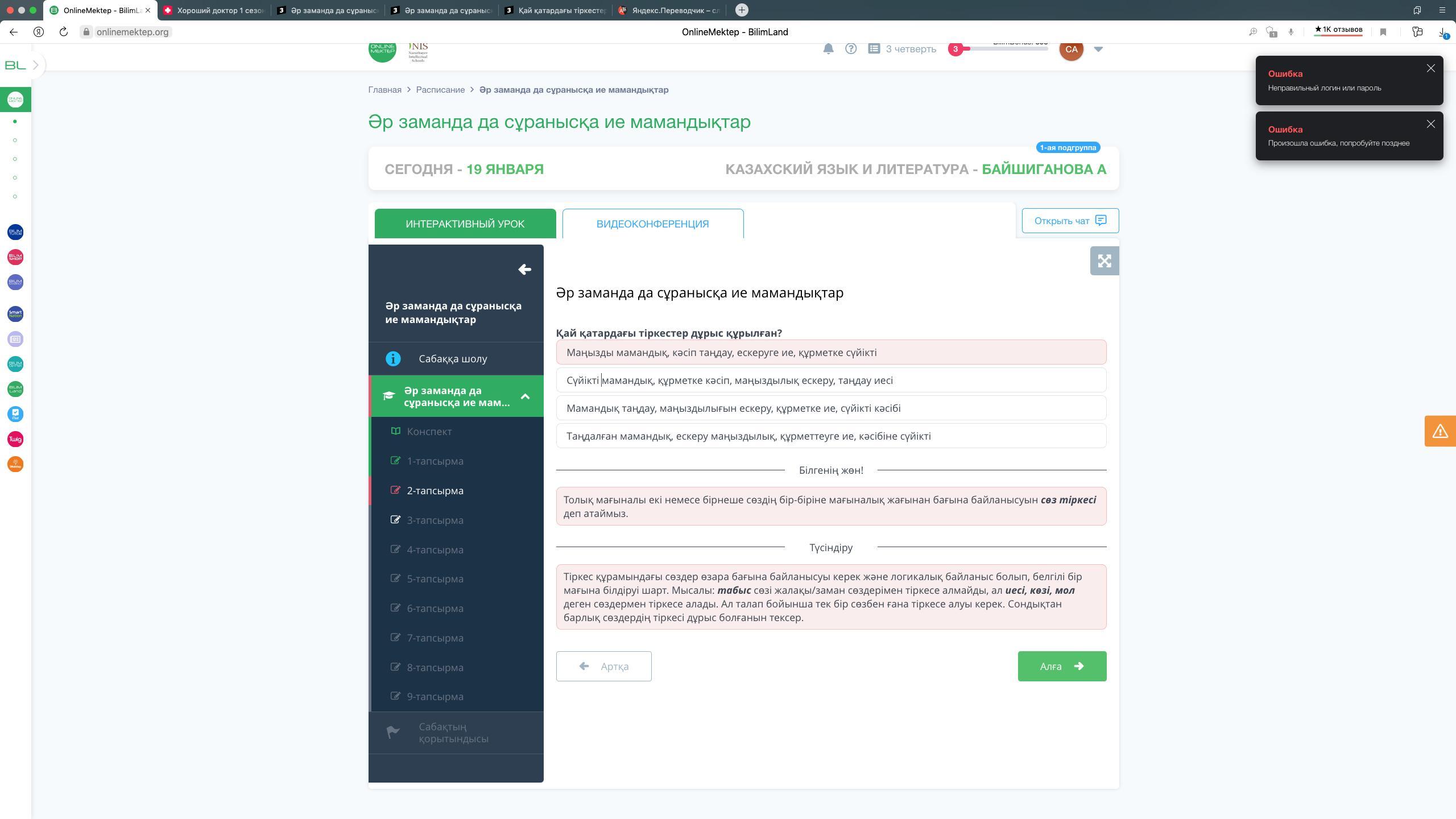This screenshot has width=1456, height=819.
Task: Close the login error notification
Action: [1430, 69]
